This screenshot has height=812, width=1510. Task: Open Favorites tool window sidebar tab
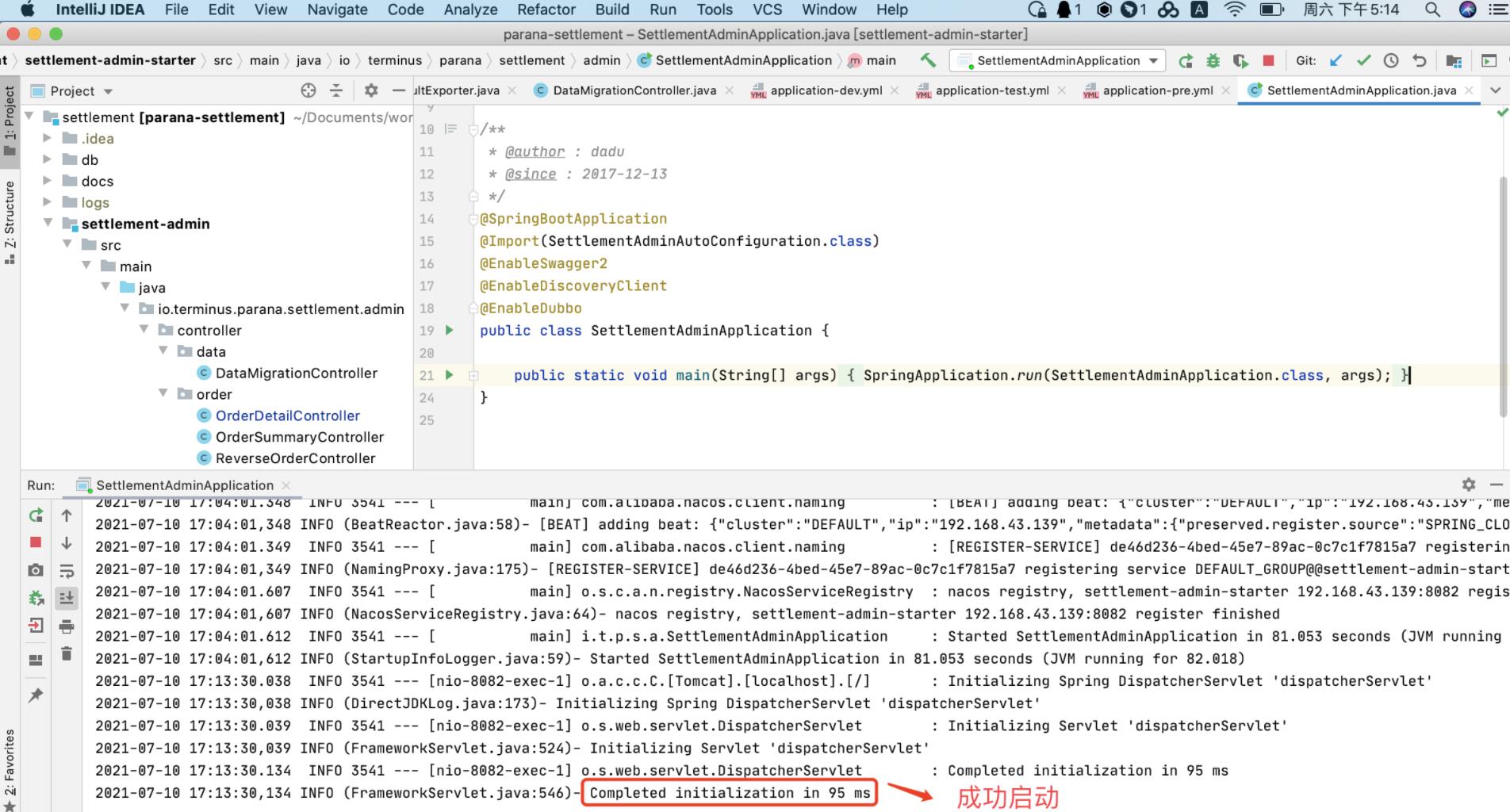point(10,769)
